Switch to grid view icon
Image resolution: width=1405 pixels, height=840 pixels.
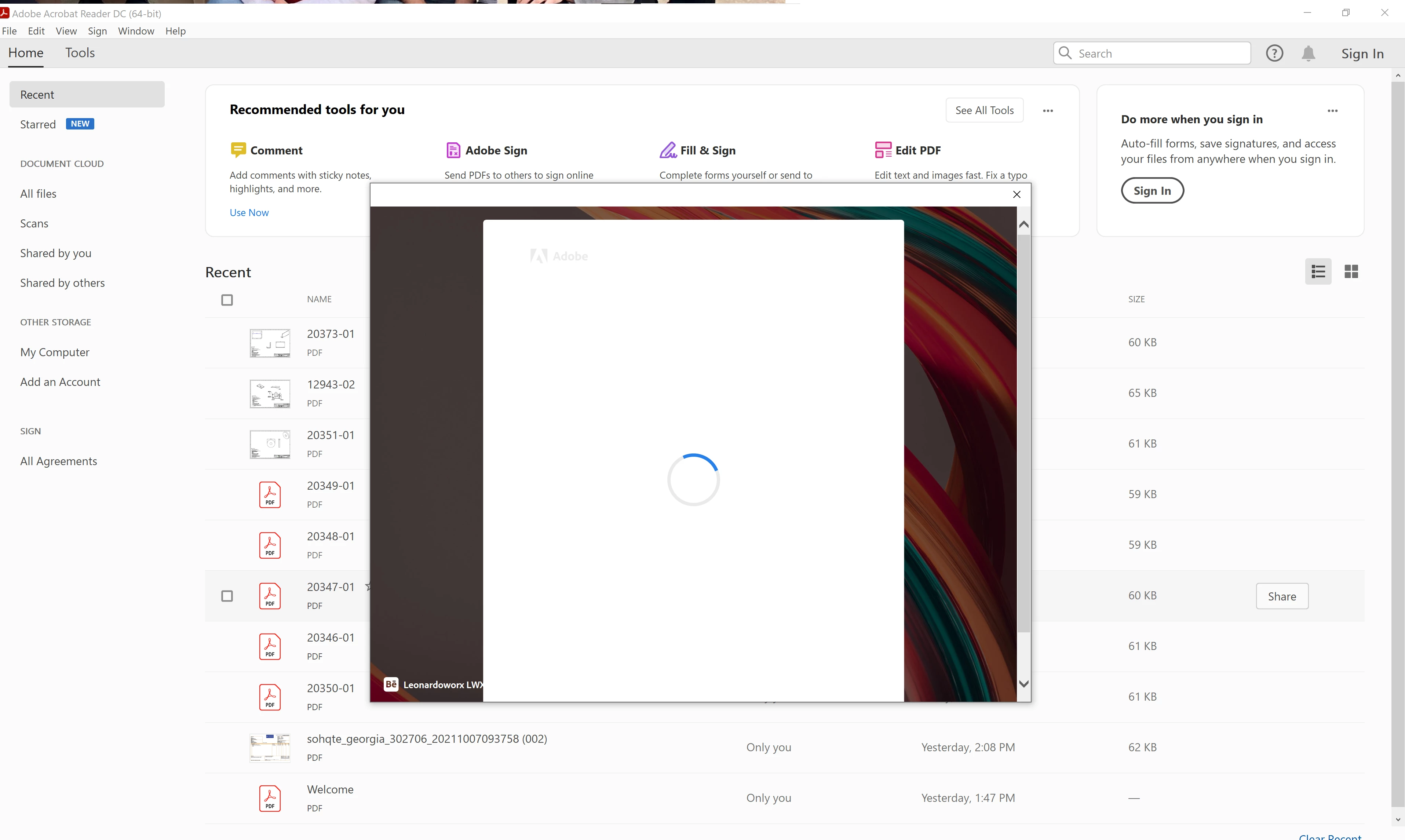1351,272
